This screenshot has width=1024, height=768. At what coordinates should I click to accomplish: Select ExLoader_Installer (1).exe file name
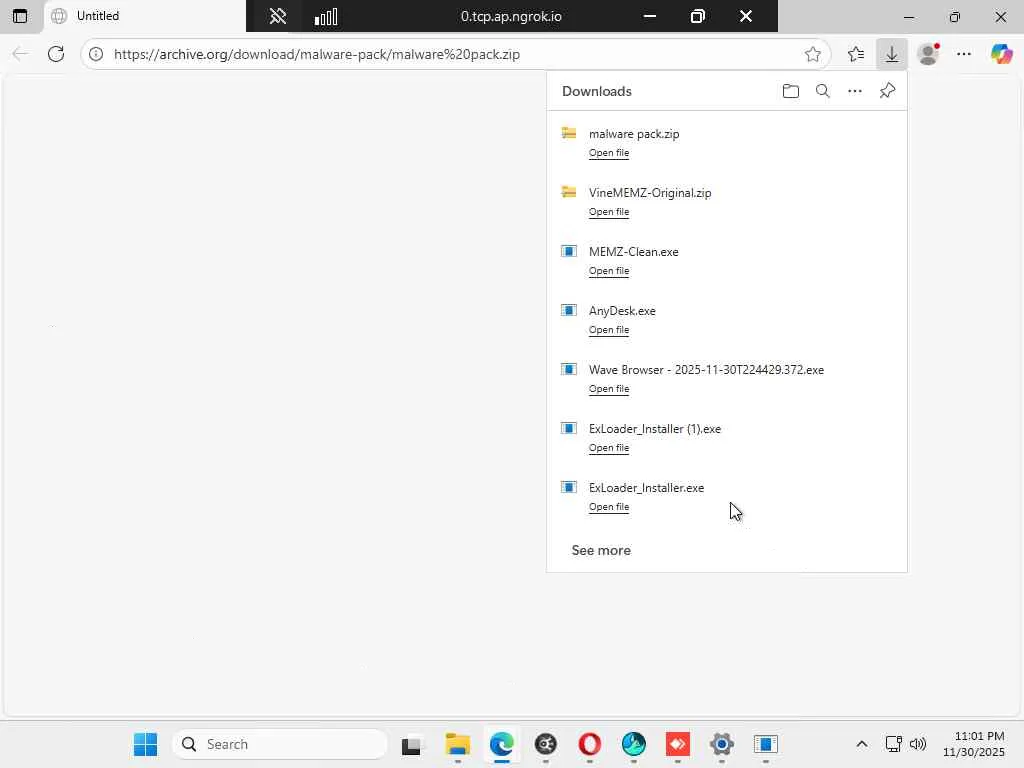click(x=654, y=429)
